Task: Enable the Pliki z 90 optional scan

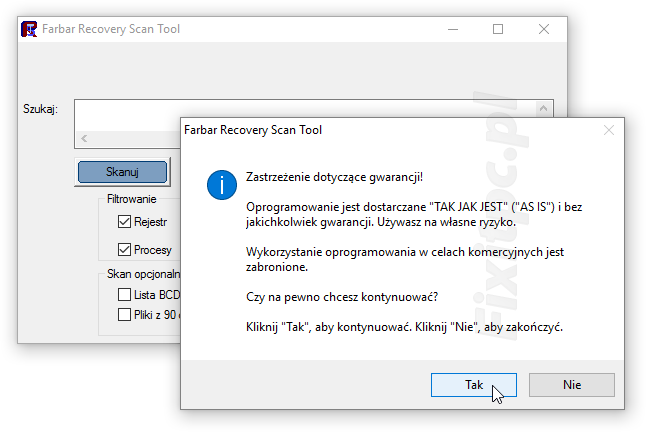Action: point(124,315)
